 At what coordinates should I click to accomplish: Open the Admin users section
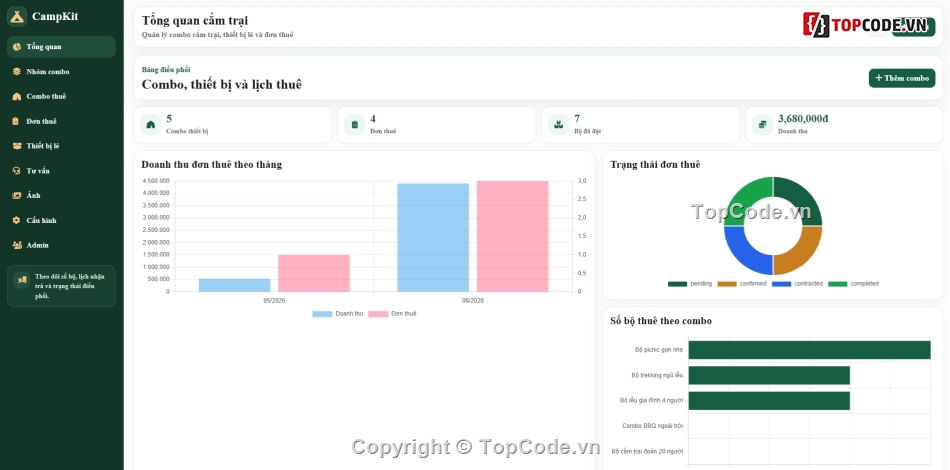point(61,245)
